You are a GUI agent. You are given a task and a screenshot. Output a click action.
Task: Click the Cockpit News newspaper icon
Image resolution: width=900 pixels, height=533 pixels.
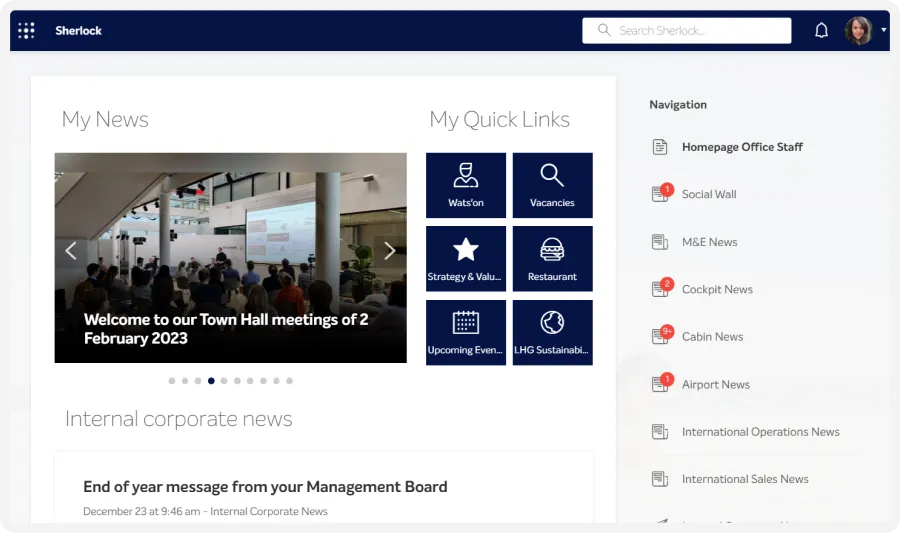[x=660, y=289]
